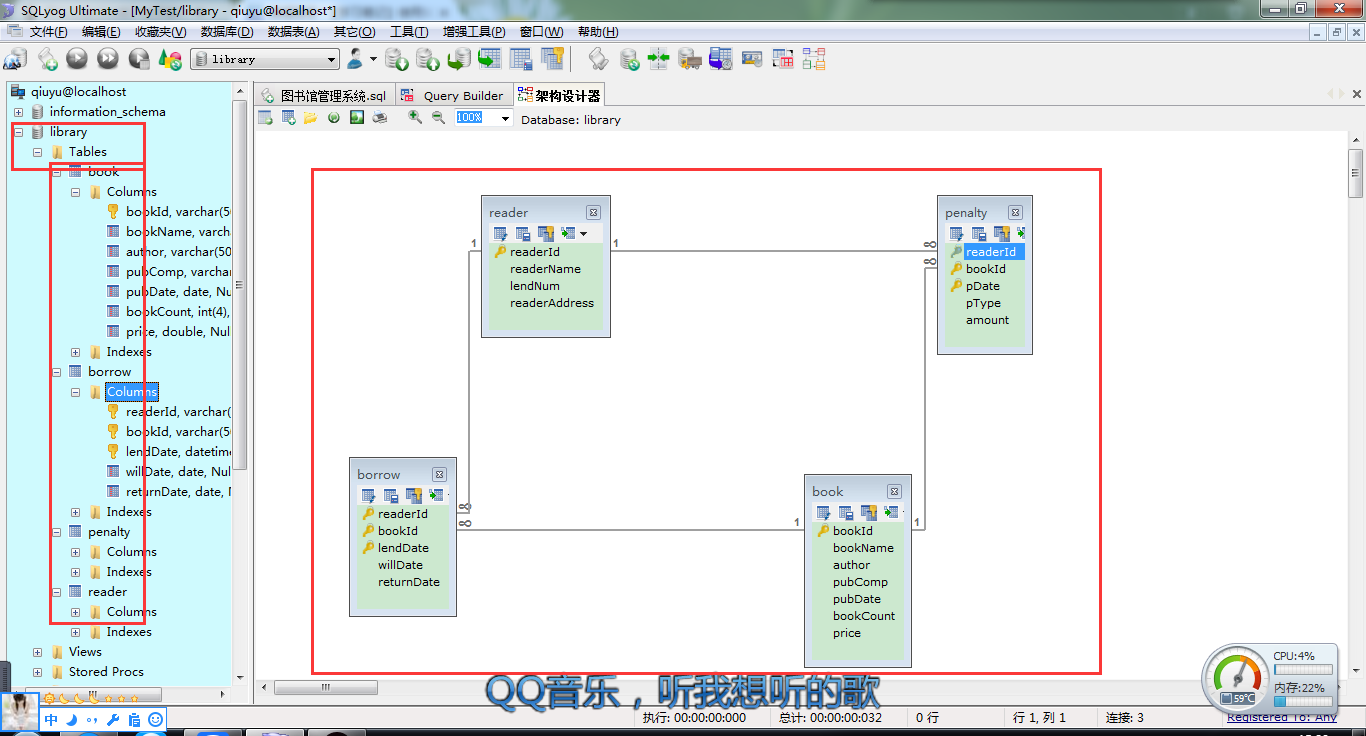This screenshot has width=1366, height=736.
Task: Click new canvas icon in designer toolbar
Action: (x=265, y=118)
